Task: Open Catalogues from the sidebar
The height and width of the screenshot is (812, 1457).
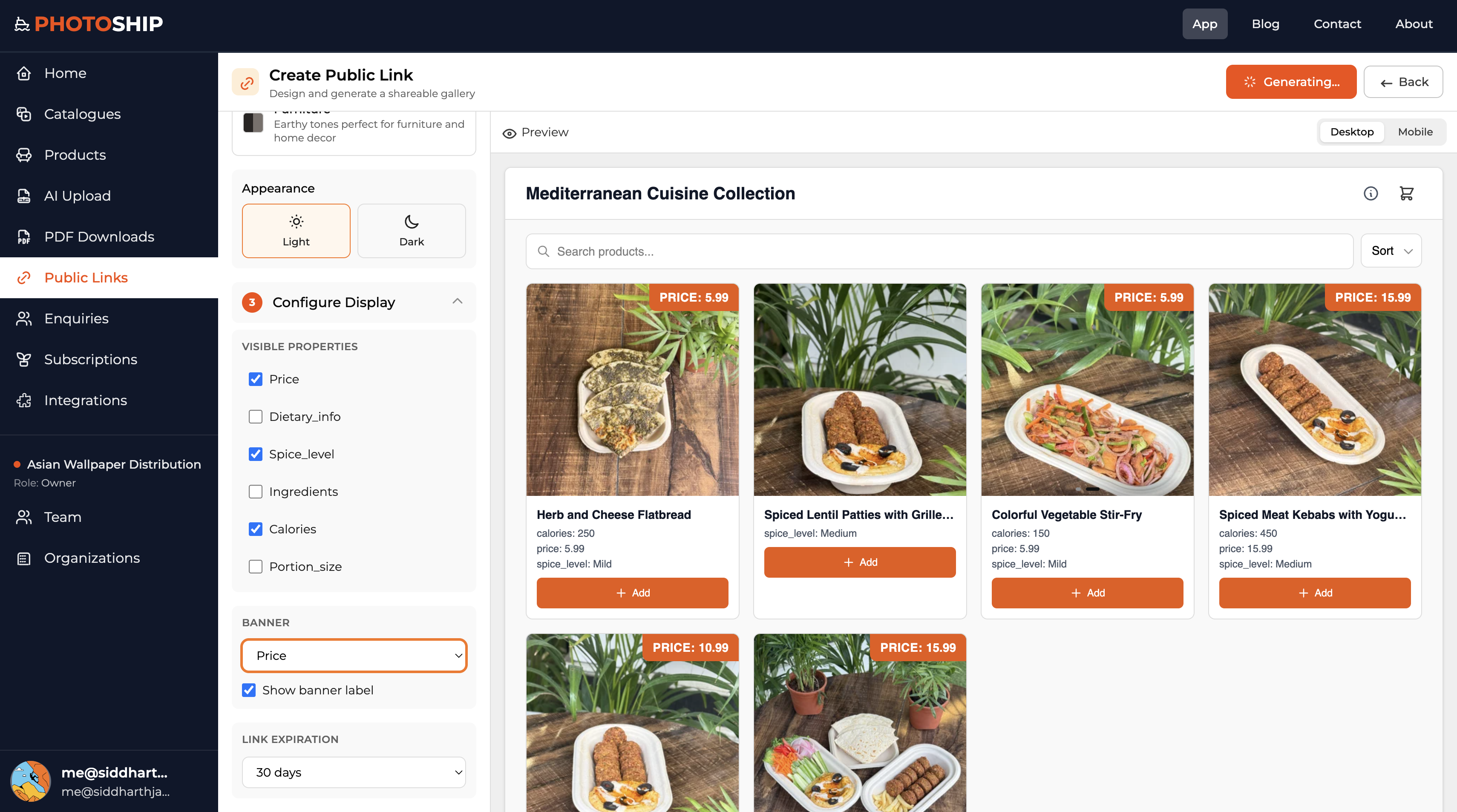Action: click(x=82, y=114)
